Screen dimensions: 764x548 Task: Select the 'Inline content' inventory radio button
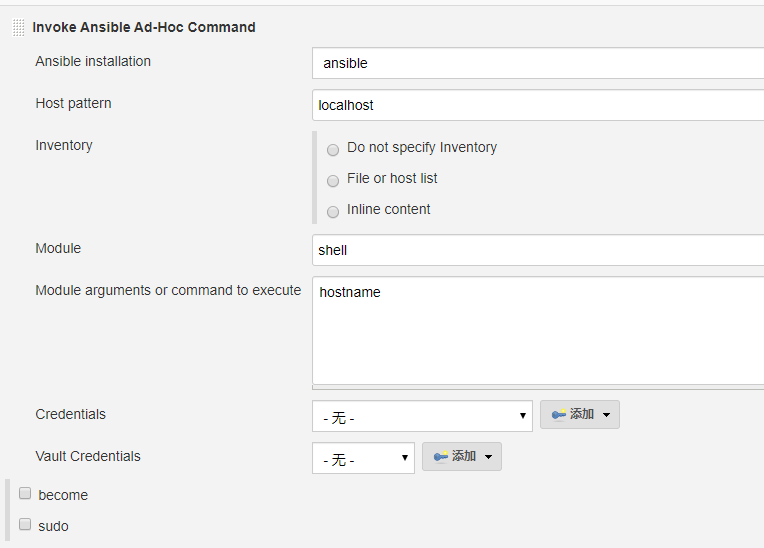pos(333,212)
